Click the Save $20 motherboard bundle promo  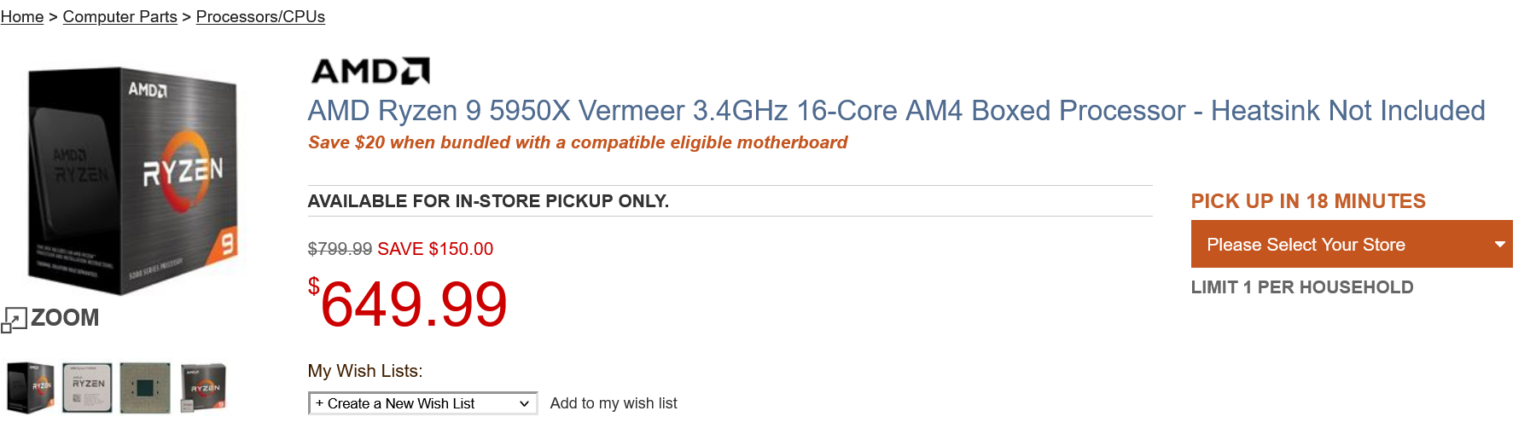point(577,142)
